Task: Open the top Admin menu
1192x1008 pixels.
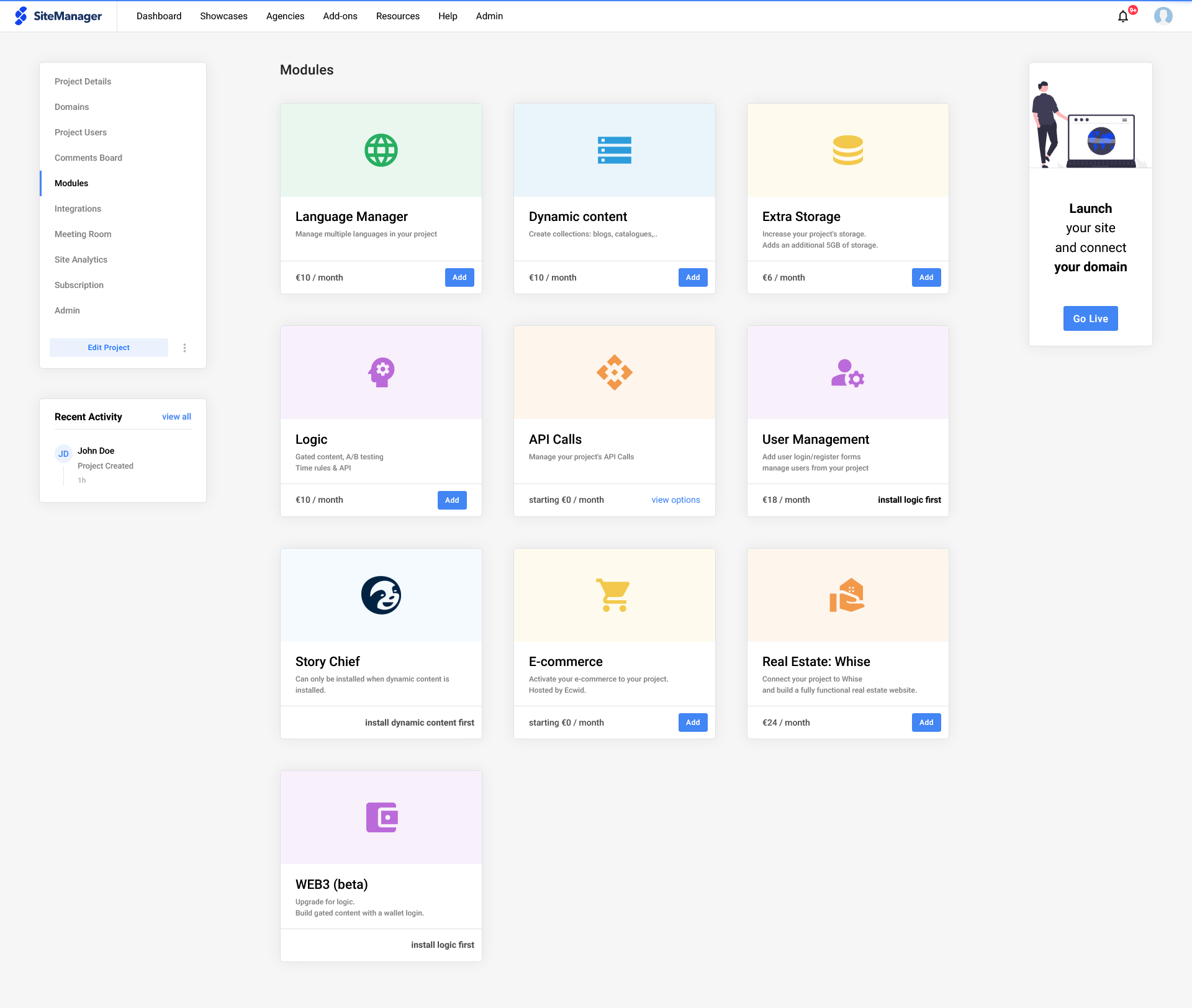Action: coord(489,16)
